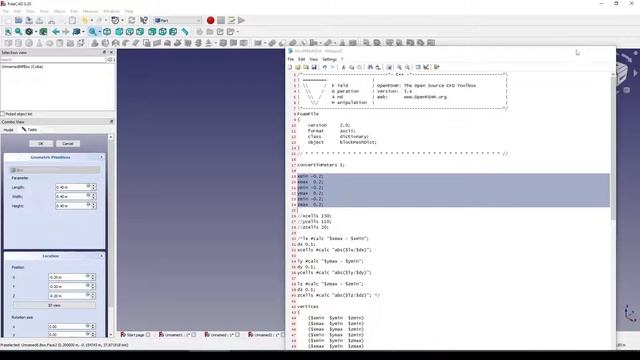Click the save document icon in FreeCAD
Screen dimensions: 640x360
pyautogui.click(x=29, y=20)
